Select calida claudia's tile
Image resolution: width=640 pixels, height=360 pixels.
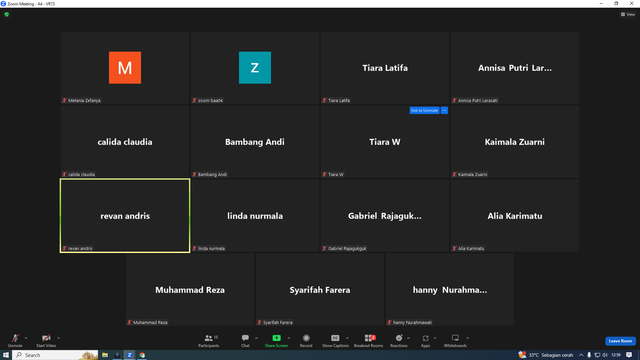click(x=125, y=142)
